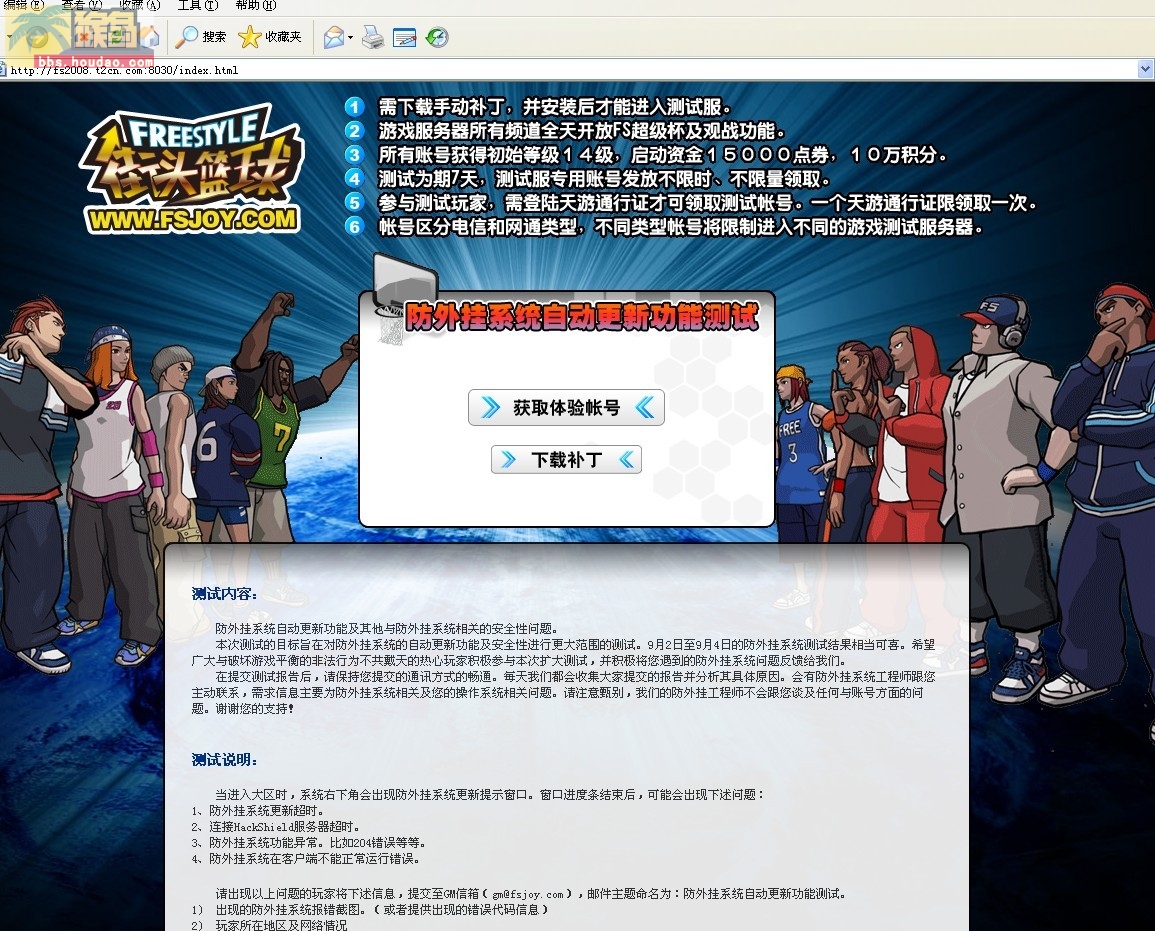This screenshot has height=931, width=1155.
Task: Click list item 防外挂系统在客户端不能正常运行错误
Action: click(x=305, y=859)
